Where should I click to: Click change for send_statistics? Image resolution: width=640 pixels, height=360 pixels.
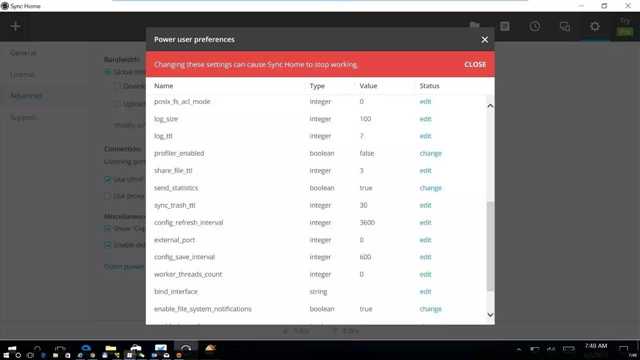coord(431,188)
